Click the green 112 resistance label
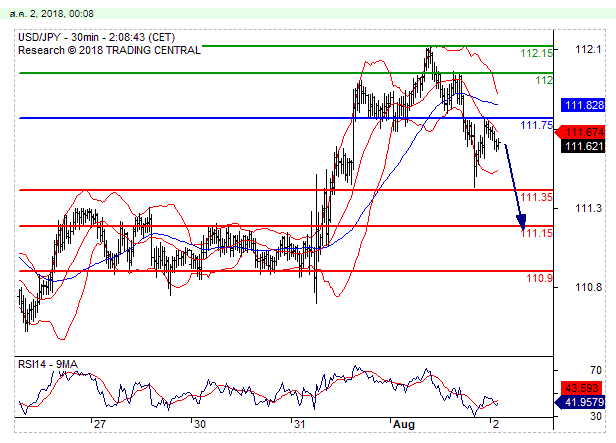 coord(544,80)
